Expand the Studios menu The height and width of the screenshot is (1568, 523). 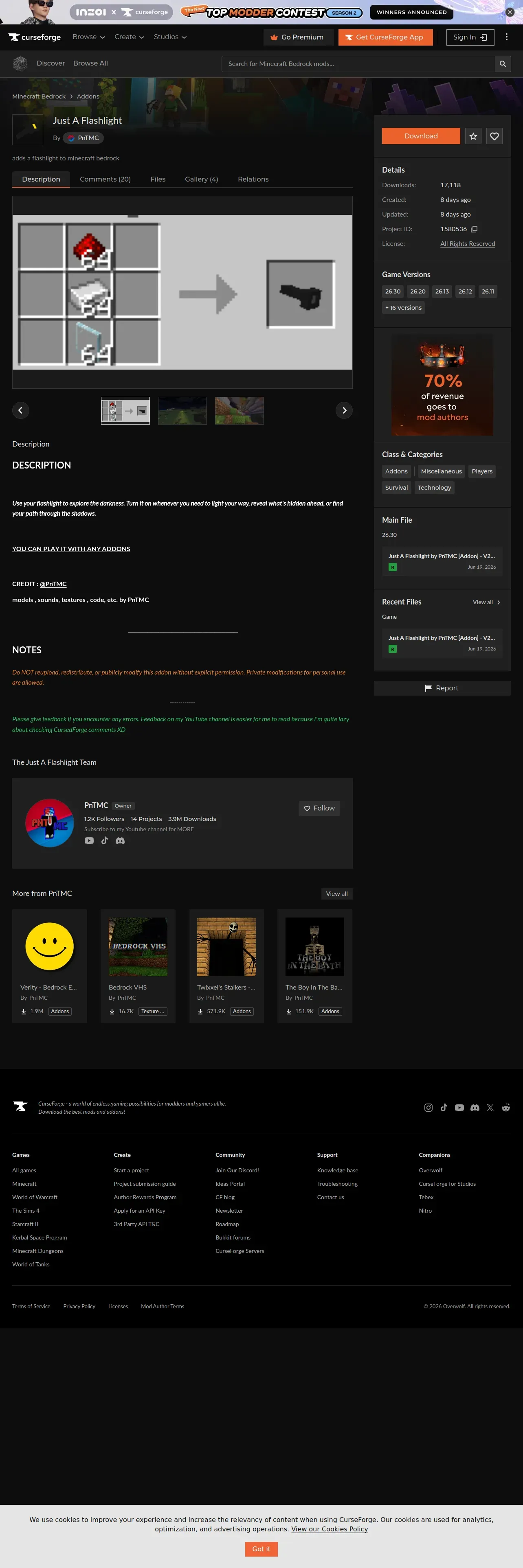click(x=170, y=37)
